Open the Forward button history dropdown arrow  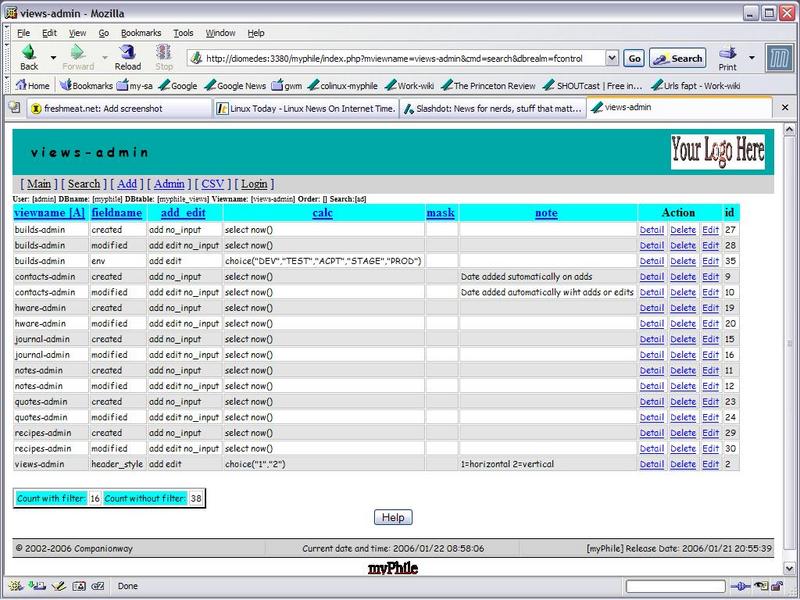pyautogui.click(x=105, y=57)
